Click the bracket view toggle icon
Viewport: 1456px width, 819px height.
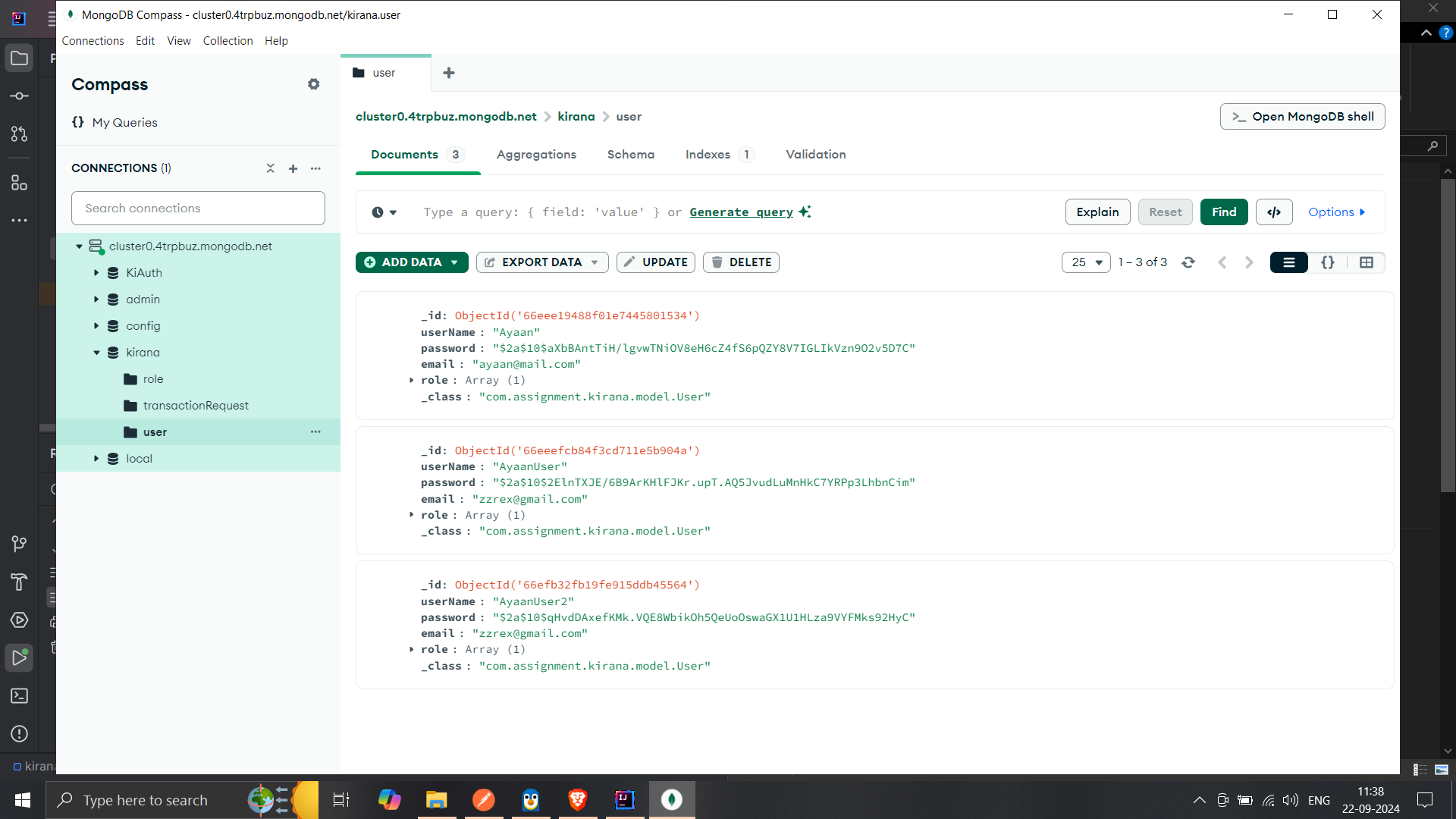pyautogui.click(x=1328, y=262)
